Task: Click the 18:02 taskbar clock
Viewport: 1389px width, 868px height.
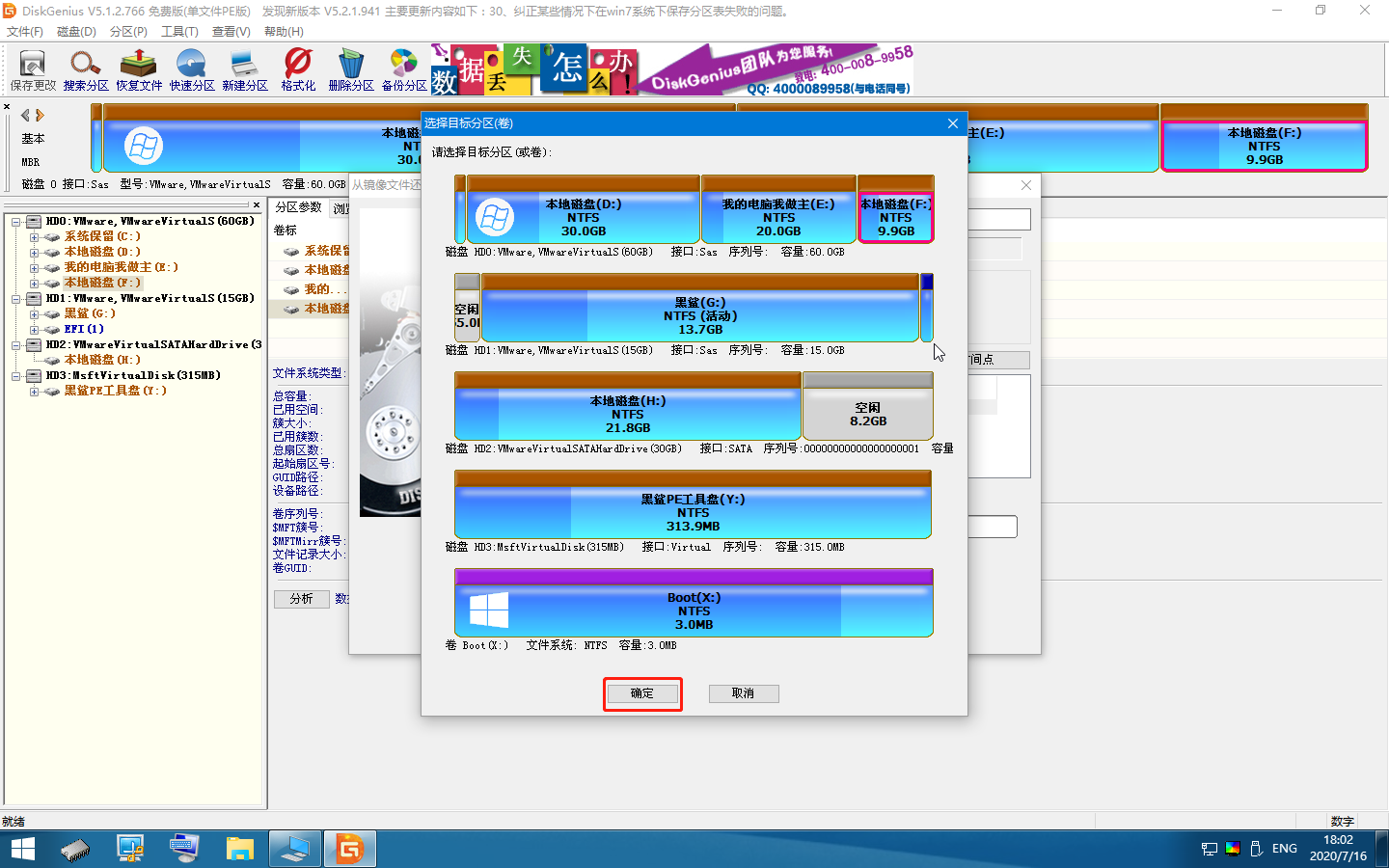Action: [1339, 840]
